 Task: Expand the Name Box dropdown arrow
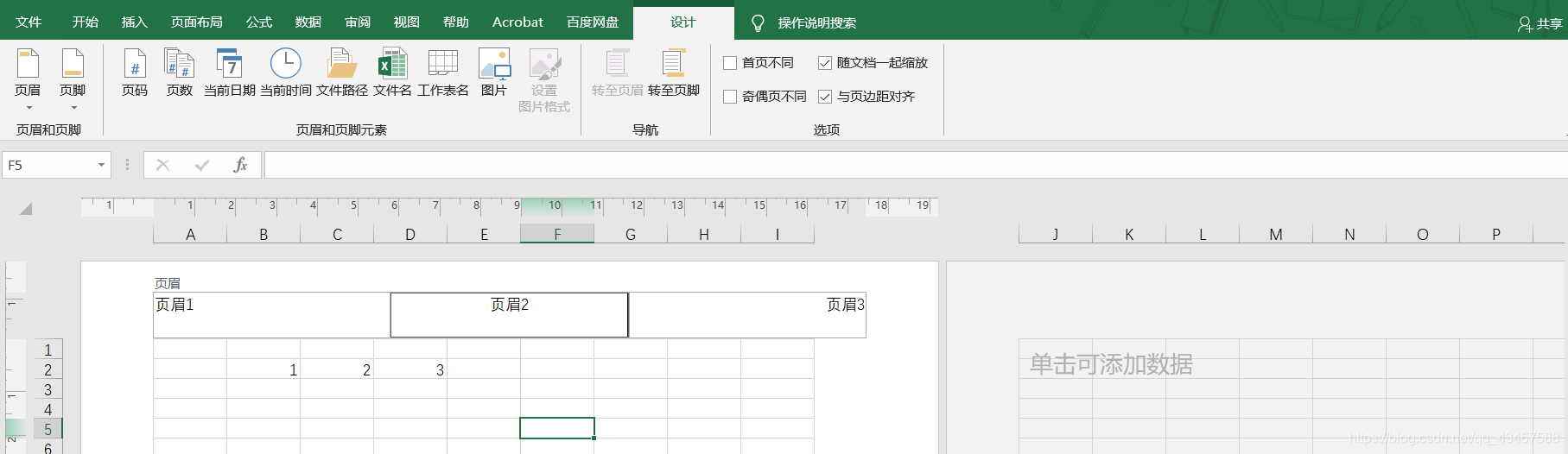[x=102, y=165]
